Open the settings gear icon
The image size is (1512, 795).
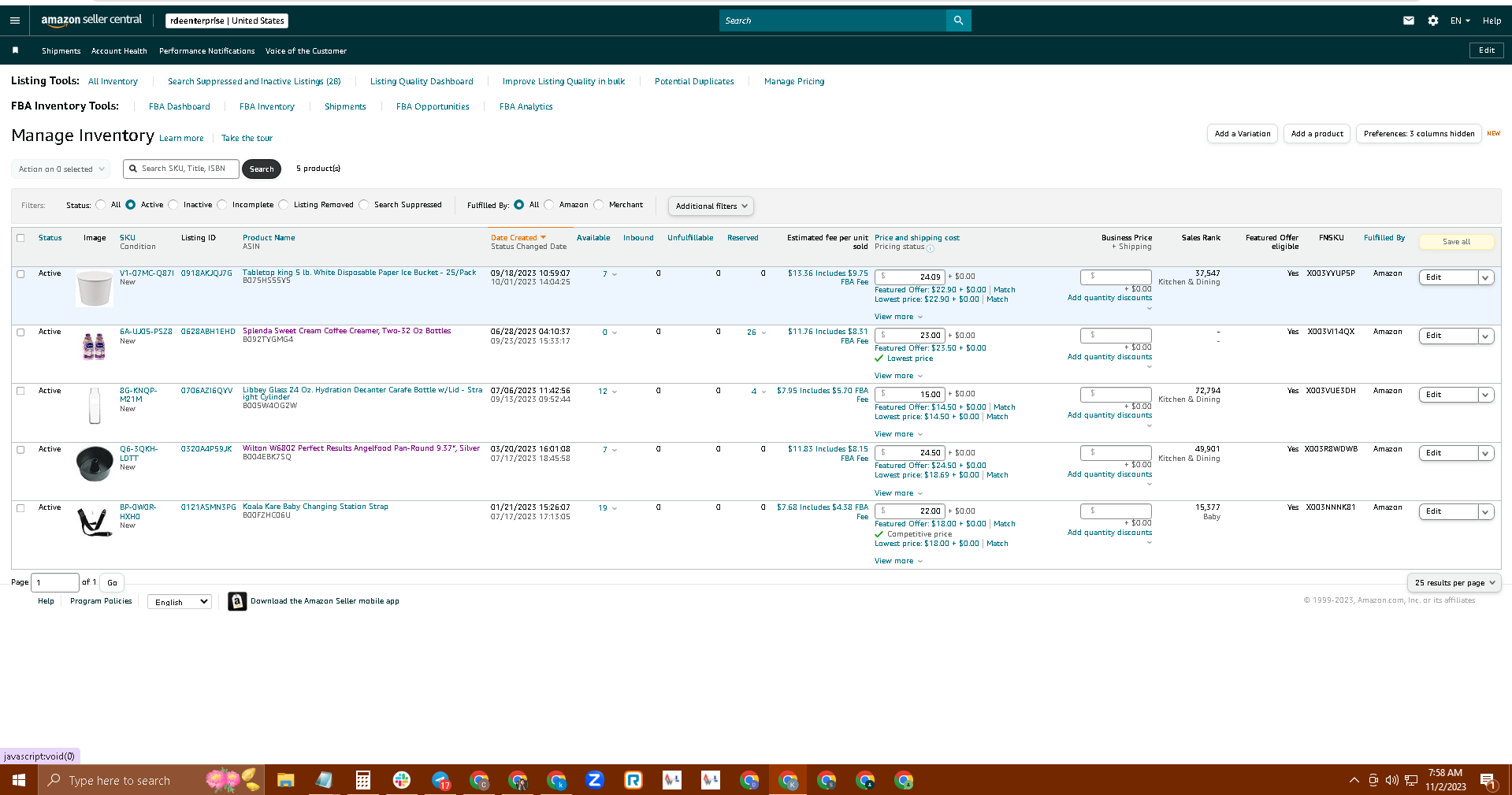click(1432, 20)
